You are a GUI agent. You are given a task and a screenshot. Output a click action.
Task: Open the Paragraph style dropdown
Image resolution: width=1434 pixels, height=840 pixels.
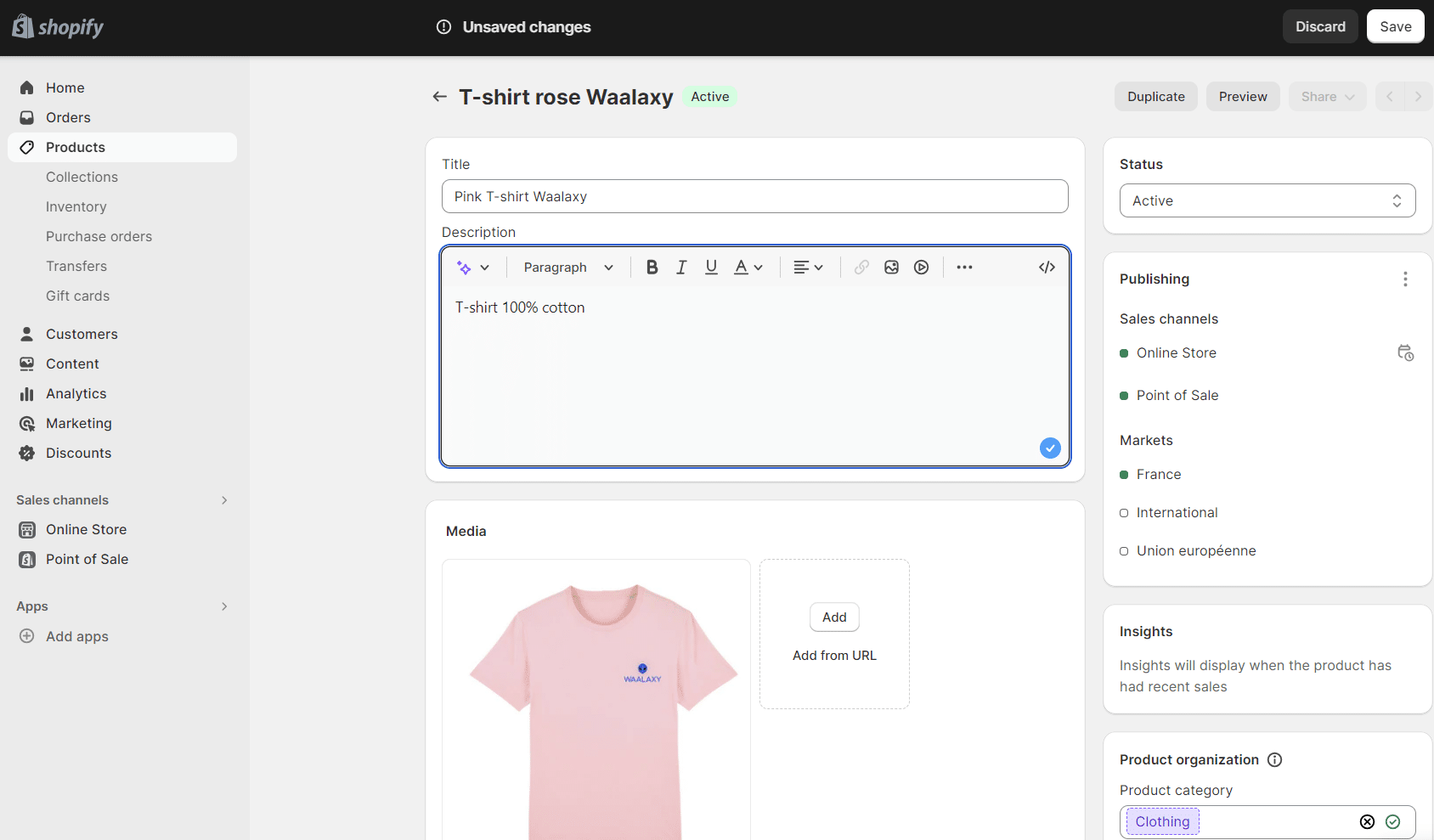point(568,268)
